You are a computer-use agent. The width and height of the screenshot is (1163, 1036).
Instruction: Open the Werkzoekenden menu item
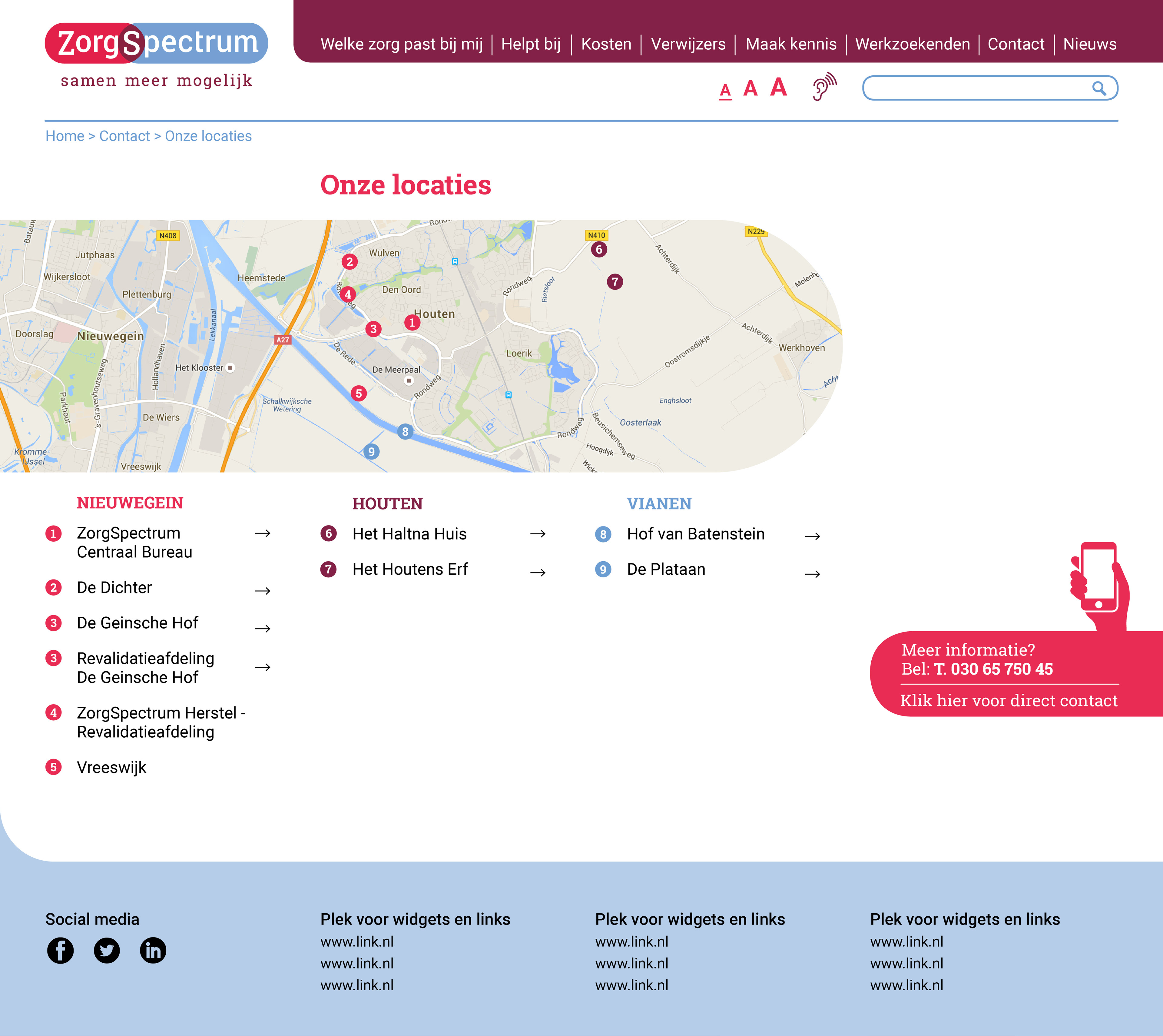(x=912, y=44)
